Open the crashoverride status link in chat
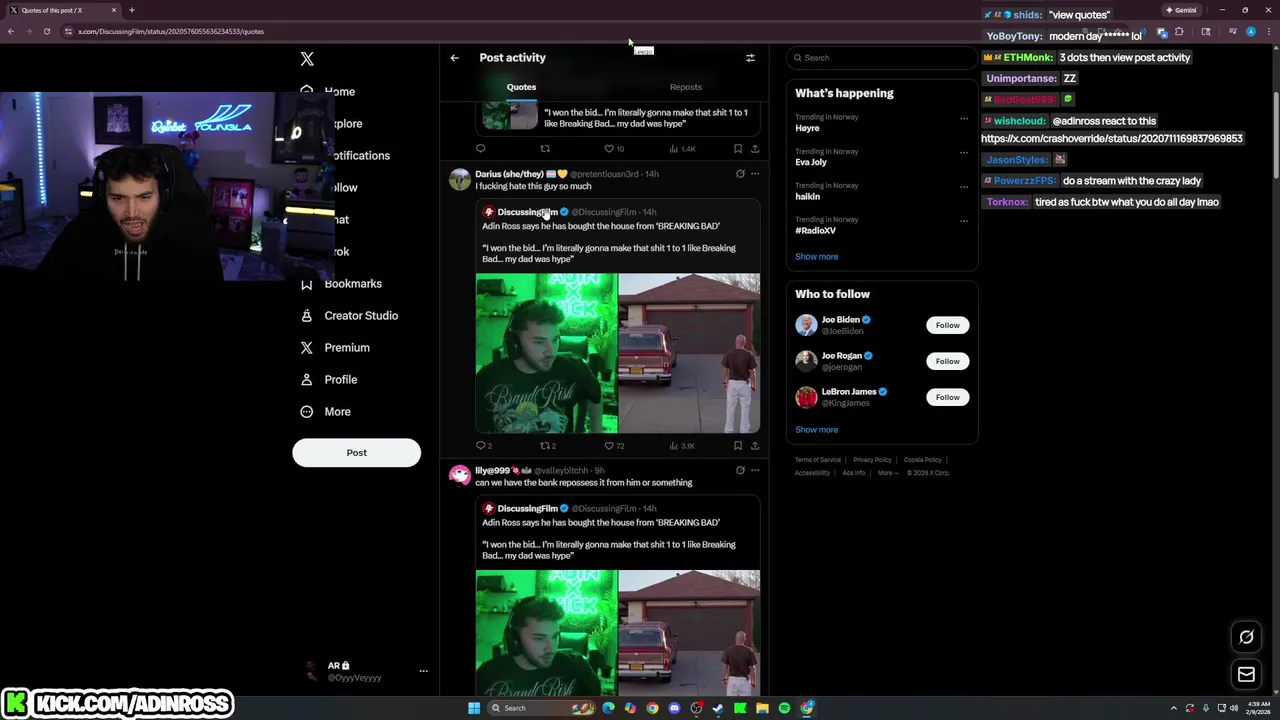This screenshot has width=1280, height=720. pos(1112,139)
